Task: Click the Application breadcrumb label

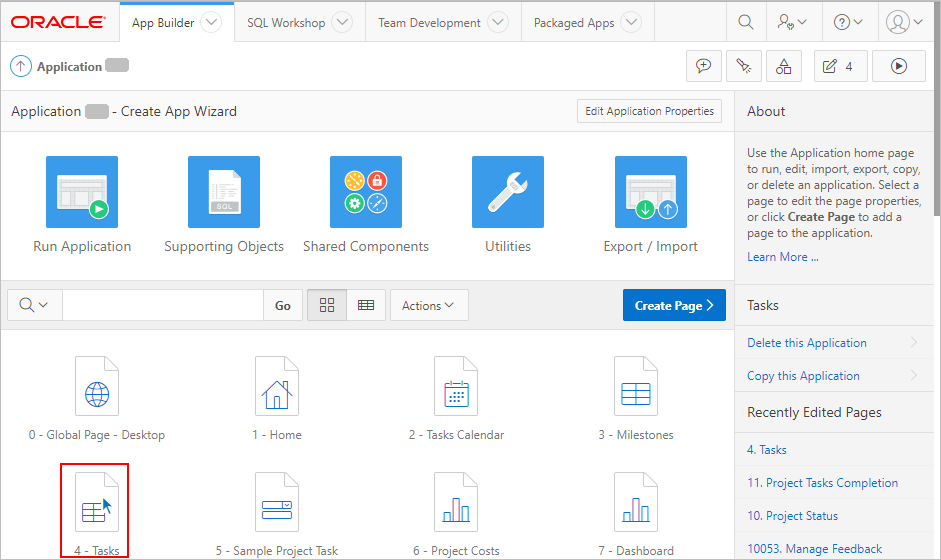Action: pos(69,67)
